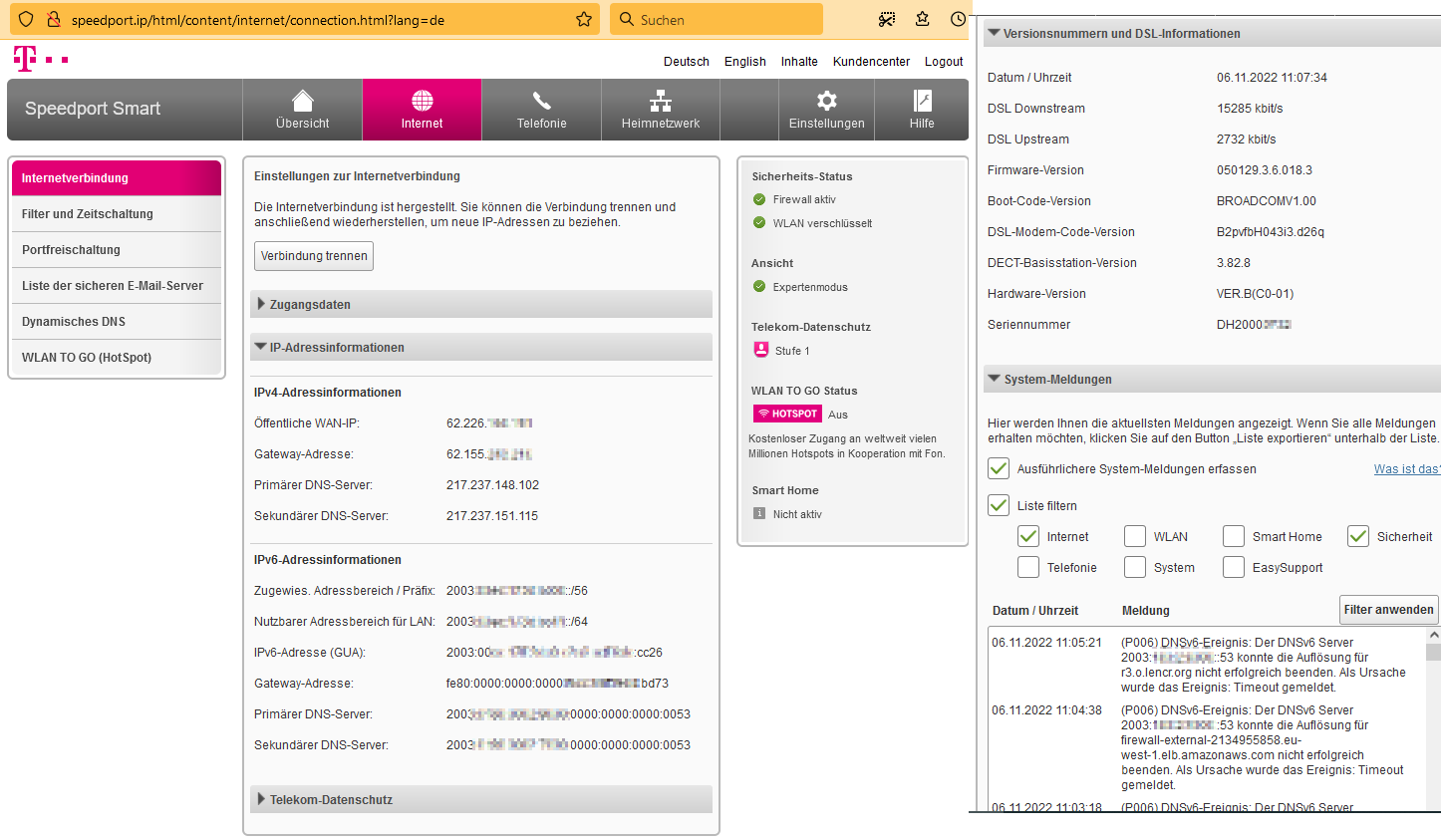This screenshot has height=840, width=1441.
Task: Select DSL Downstream value 15285 kbit/s
Action: click(1250, 108)
